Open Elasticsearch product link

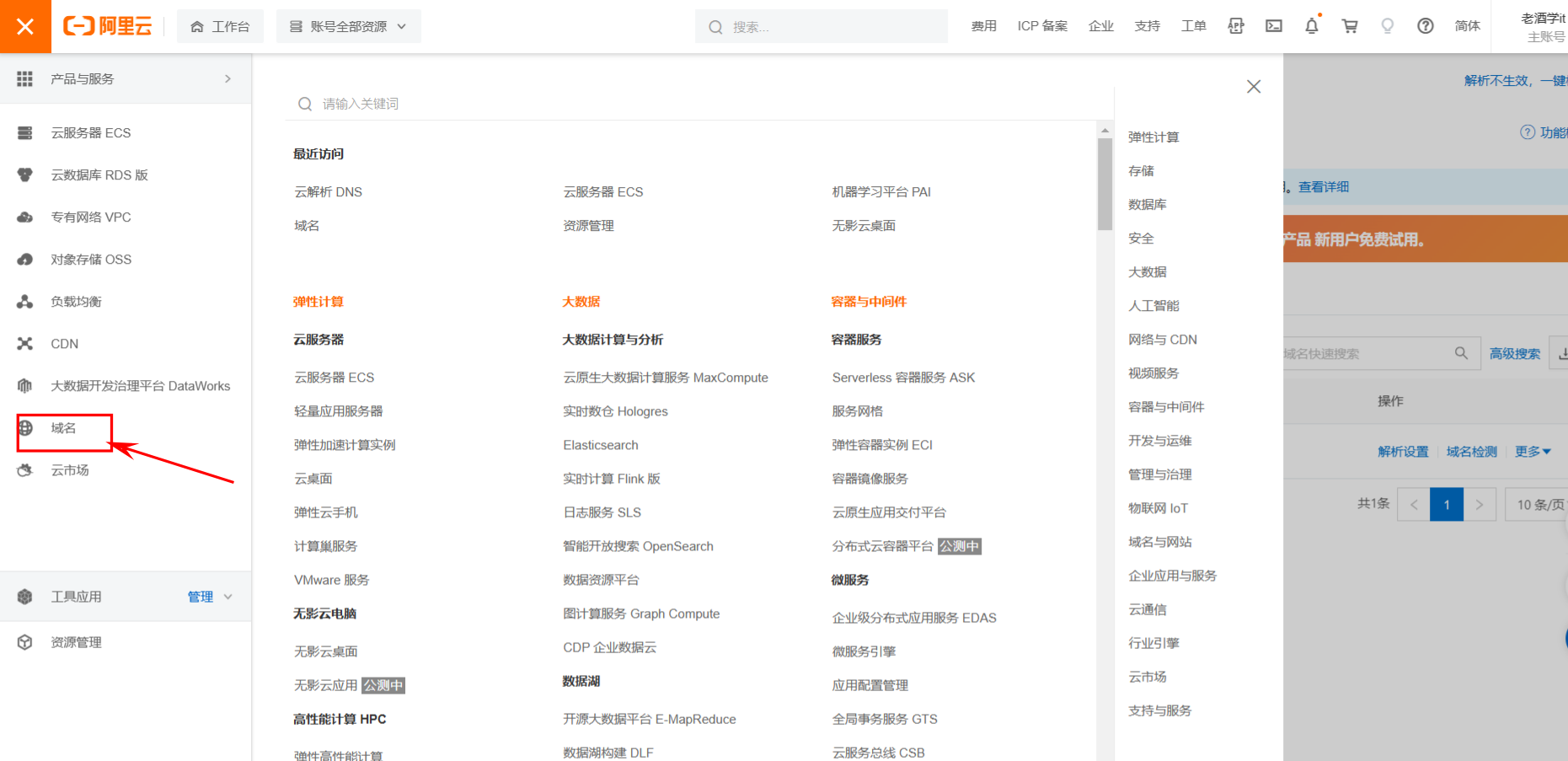pos(601,445)
